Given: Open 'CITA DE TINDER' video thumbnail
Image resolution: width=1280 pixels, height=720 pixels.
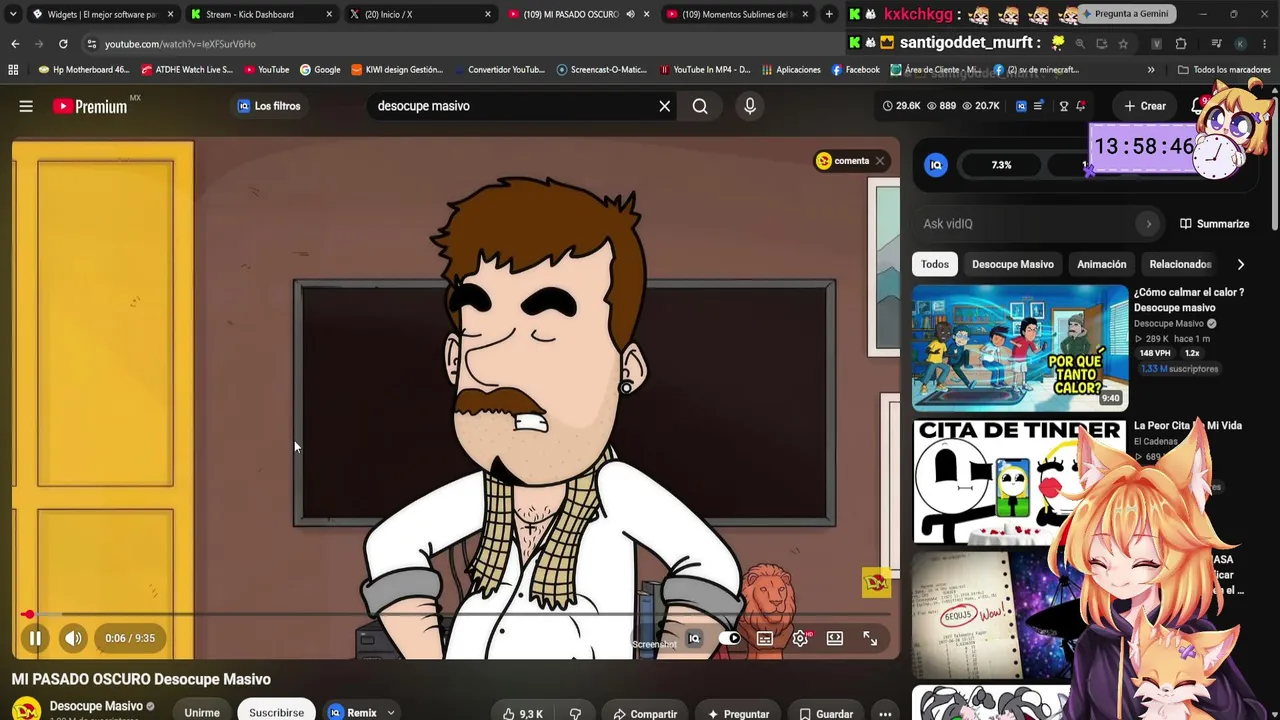Looking at the screenshot, I should pos(1020,481).
